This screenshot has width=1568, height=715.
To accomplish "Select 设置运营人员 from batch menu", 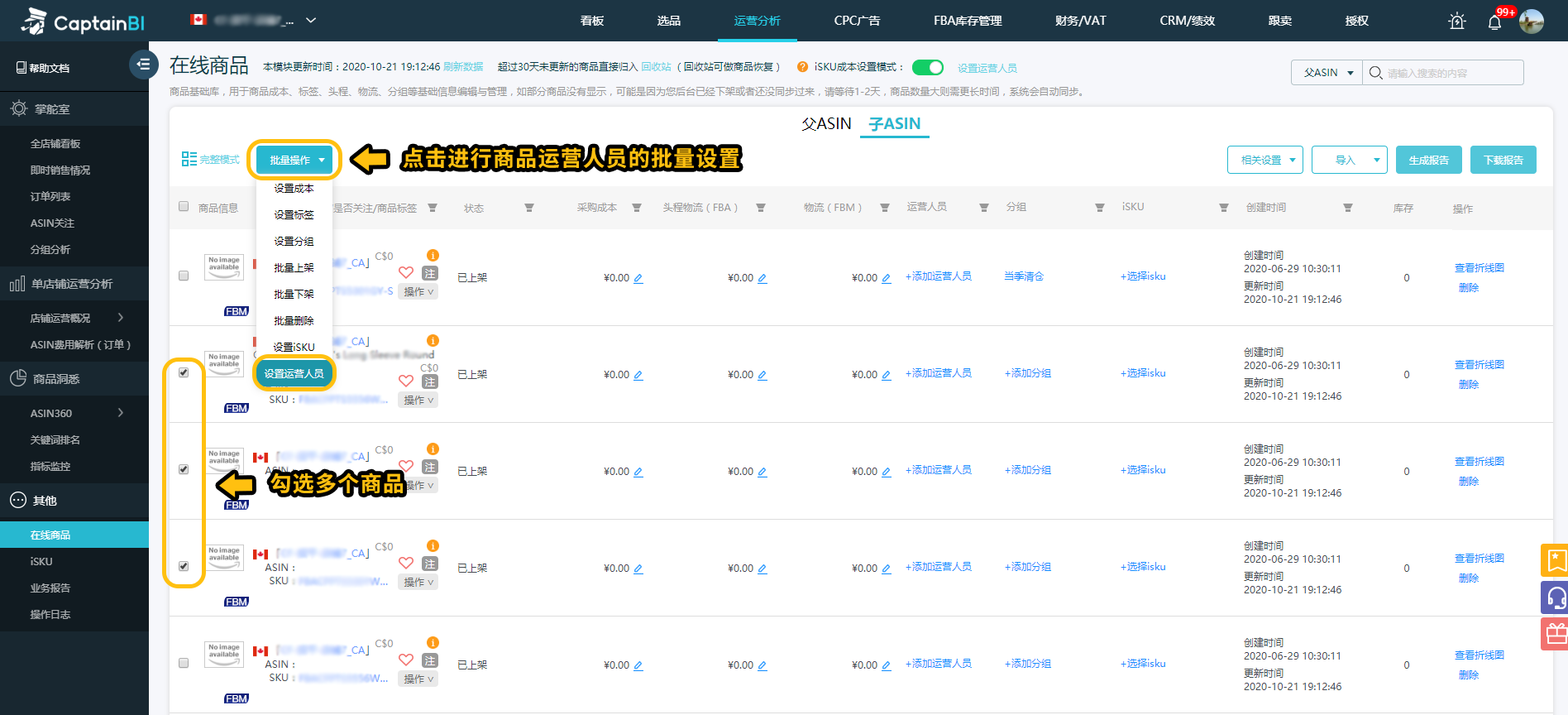I will click(294, 373).
